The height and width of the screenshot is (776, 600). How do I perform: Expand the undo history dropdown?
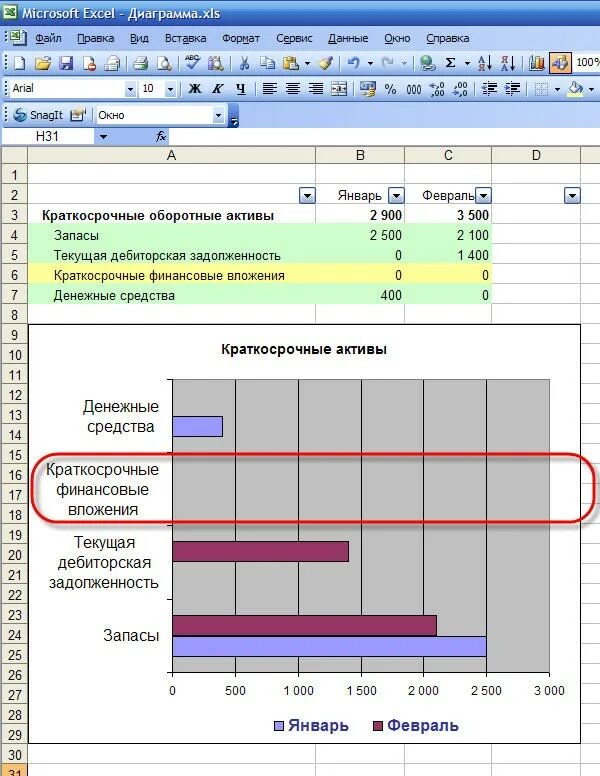(370, 63)
